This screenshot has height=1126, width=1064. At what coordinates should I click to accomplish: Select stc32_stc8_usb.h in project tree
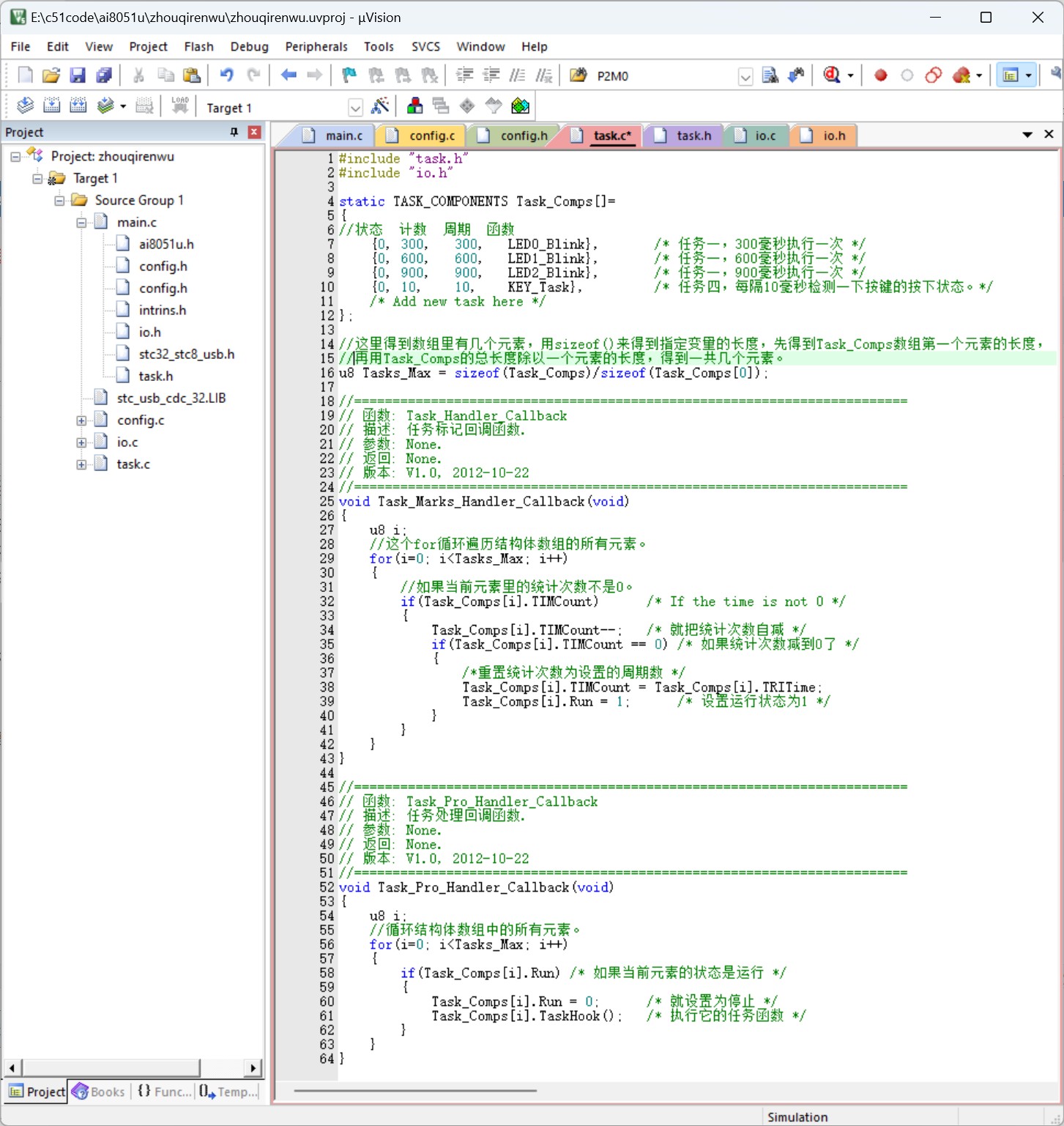187,355
